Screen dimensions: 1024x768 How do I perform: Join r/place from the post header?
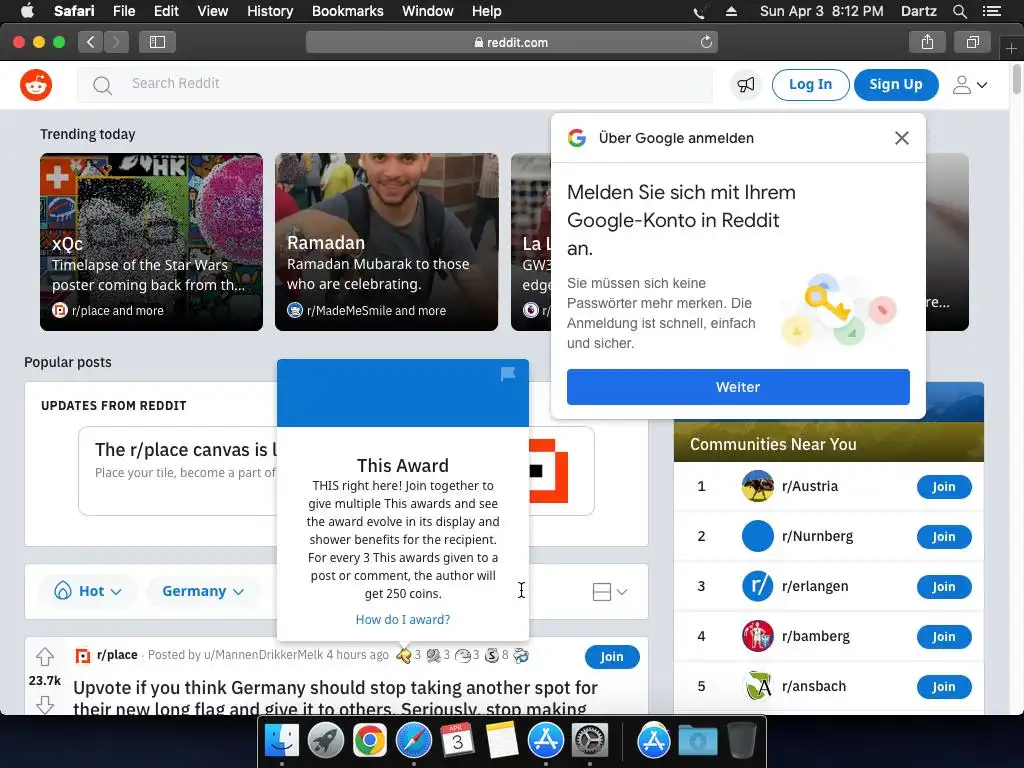pyautogui.click(x=612, y=656)
